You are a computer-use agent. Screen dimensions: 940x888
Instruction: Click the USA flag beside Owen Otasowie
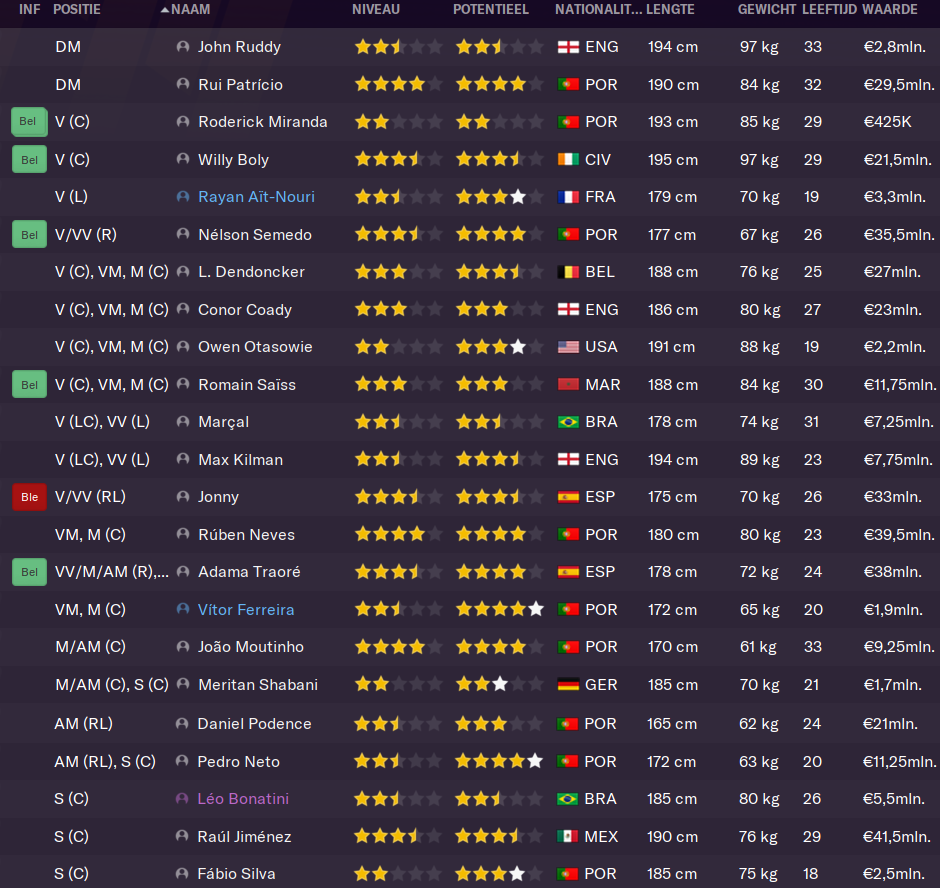click(x=568, y=347)
